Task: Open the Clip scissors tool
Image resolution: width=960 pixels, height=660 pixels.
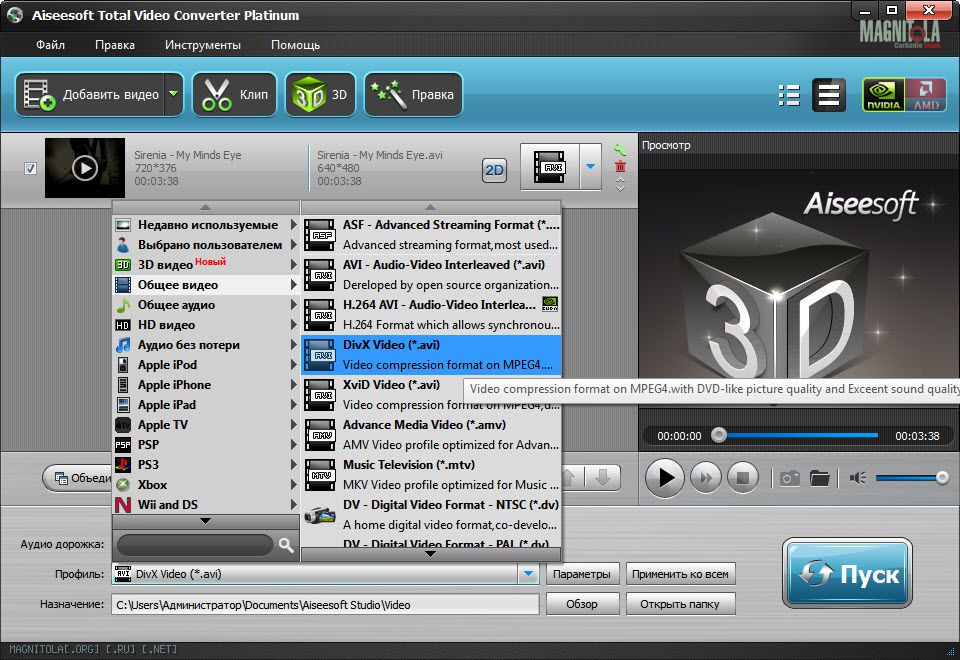Action: point(235,95)
